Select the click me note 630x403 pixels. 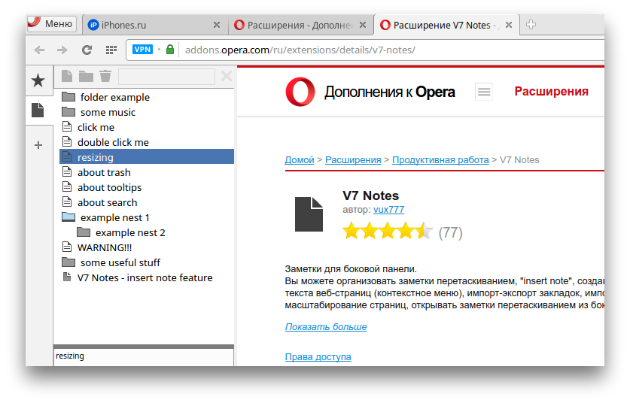click(147, 127)
